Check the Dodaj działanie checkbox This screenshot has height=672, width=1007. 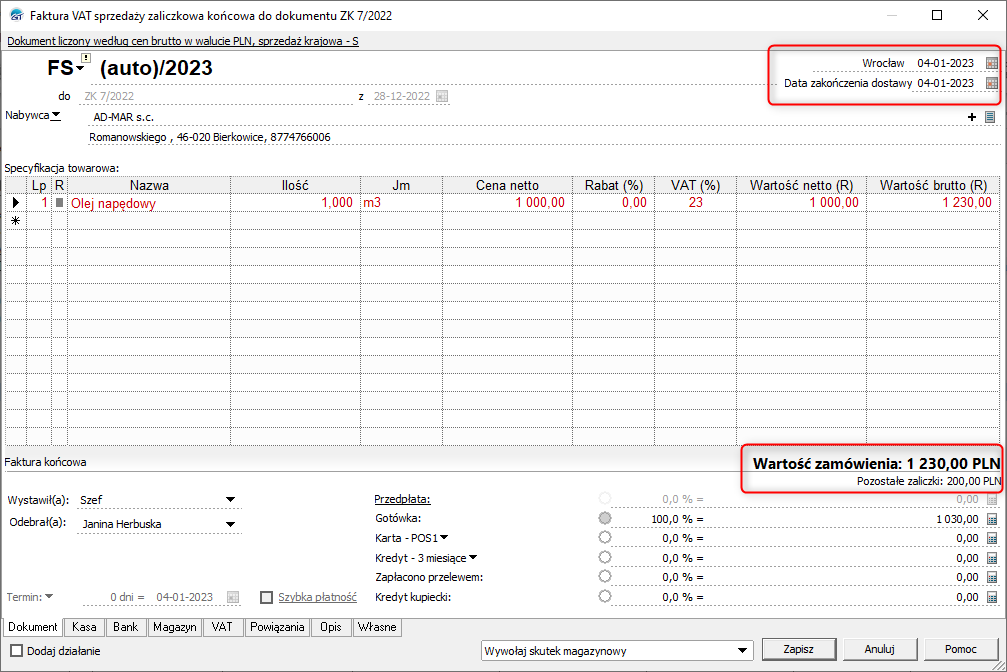17,651
